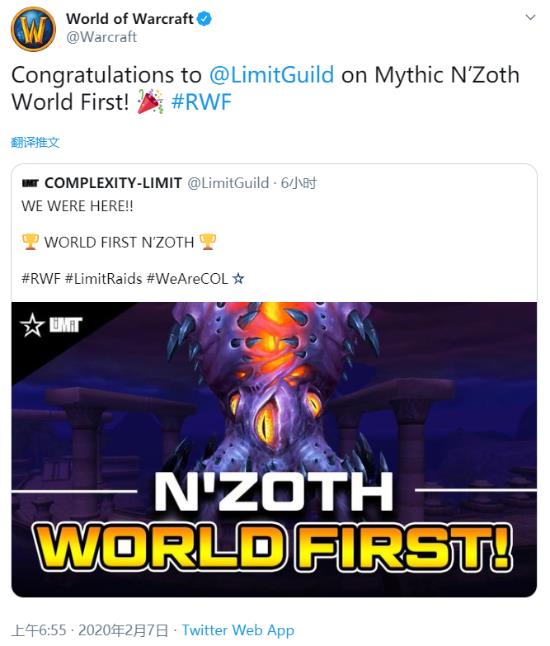This screenshot has width=550, height=646.
Task: Open the Twitter Web App source link
Action: point(238,630)
